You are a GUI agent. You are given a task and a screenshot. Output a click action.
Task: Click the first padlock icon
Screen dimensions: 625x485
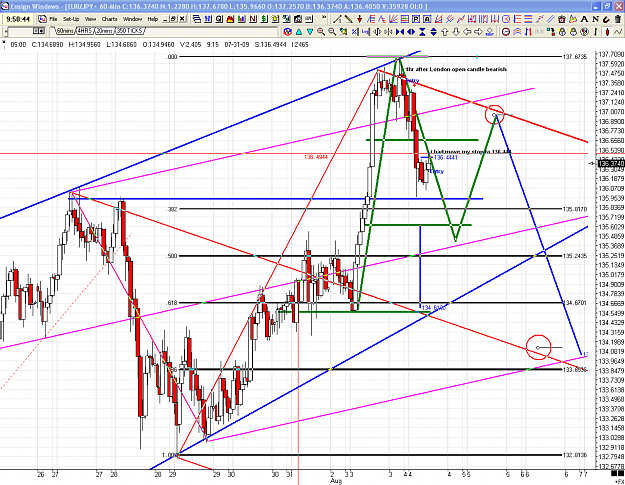[x=562, y=31]
